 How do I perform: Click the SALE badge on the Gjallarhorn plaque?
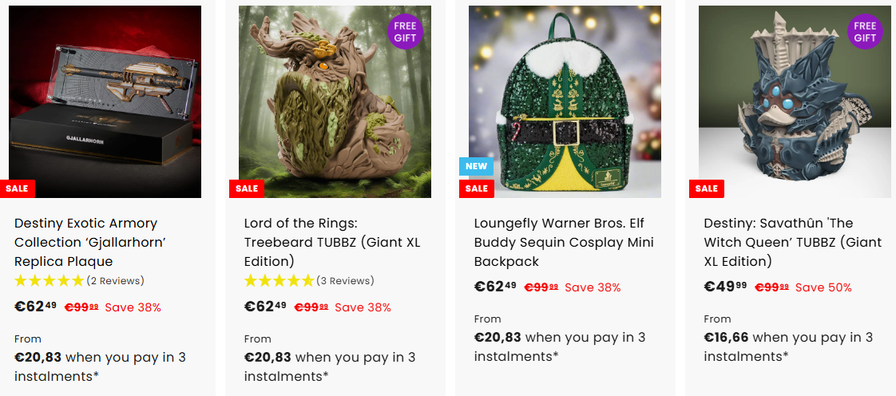17,189
